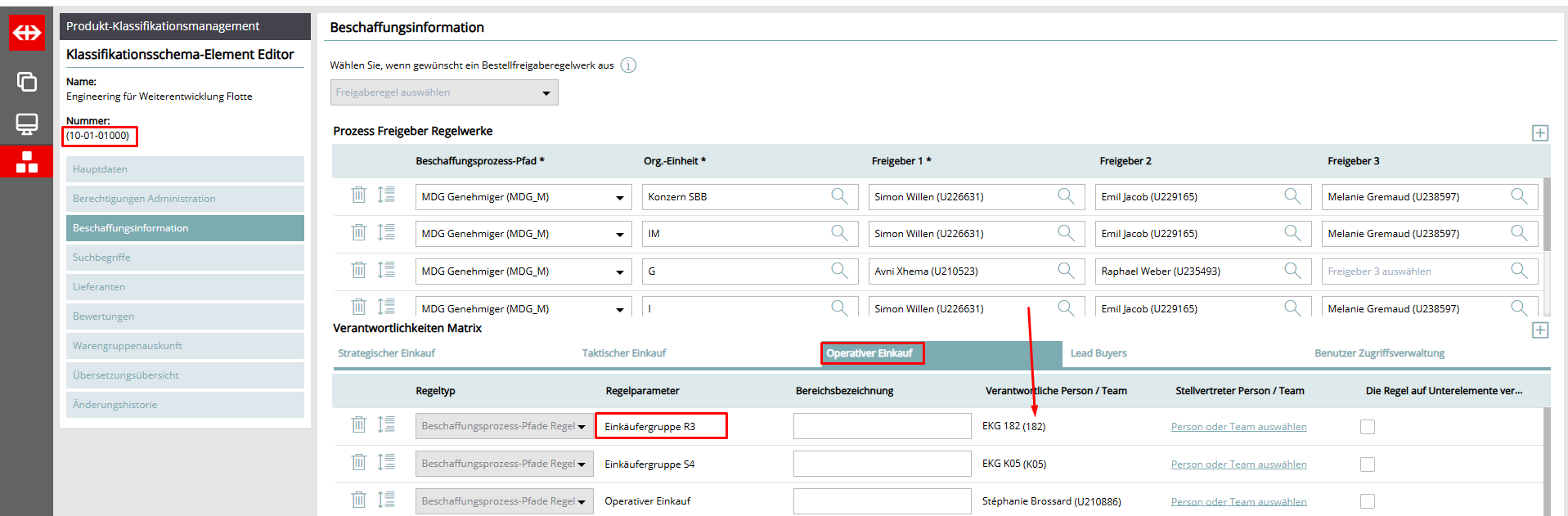Open the Freigaberegel auswählen dropdown
This screenshot has width=1568, height=516.
click(444, 92)
